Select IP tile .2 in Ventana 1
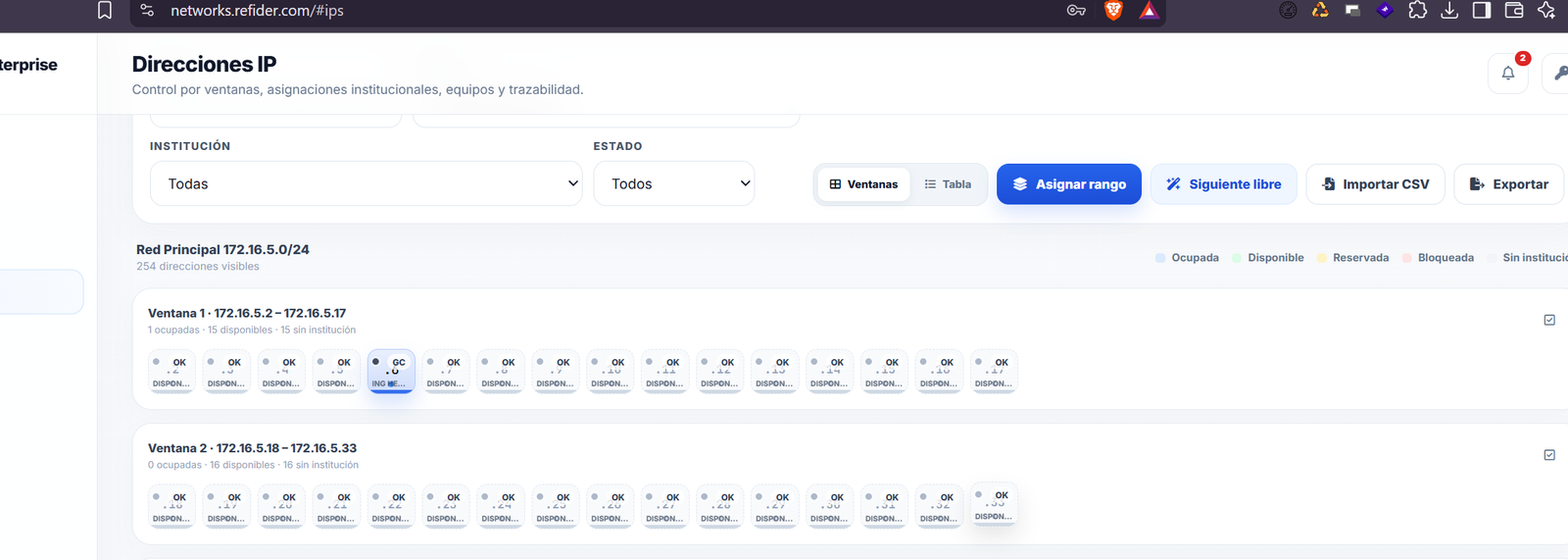The height and width of the screenshot is (560, 1568). (171, 372)
